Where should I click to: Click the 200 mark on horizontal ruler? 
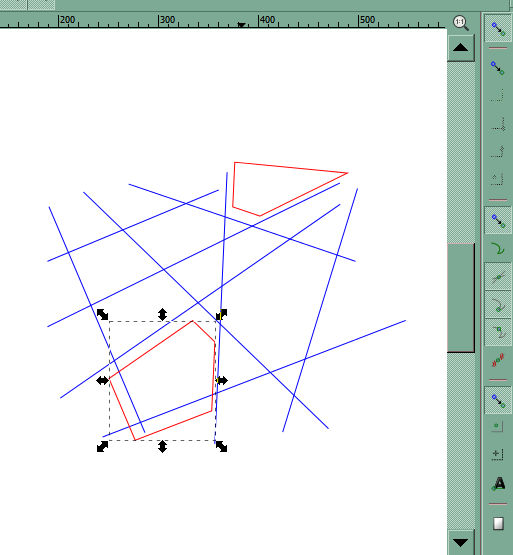pyautogui.click(x=67, y=20)
